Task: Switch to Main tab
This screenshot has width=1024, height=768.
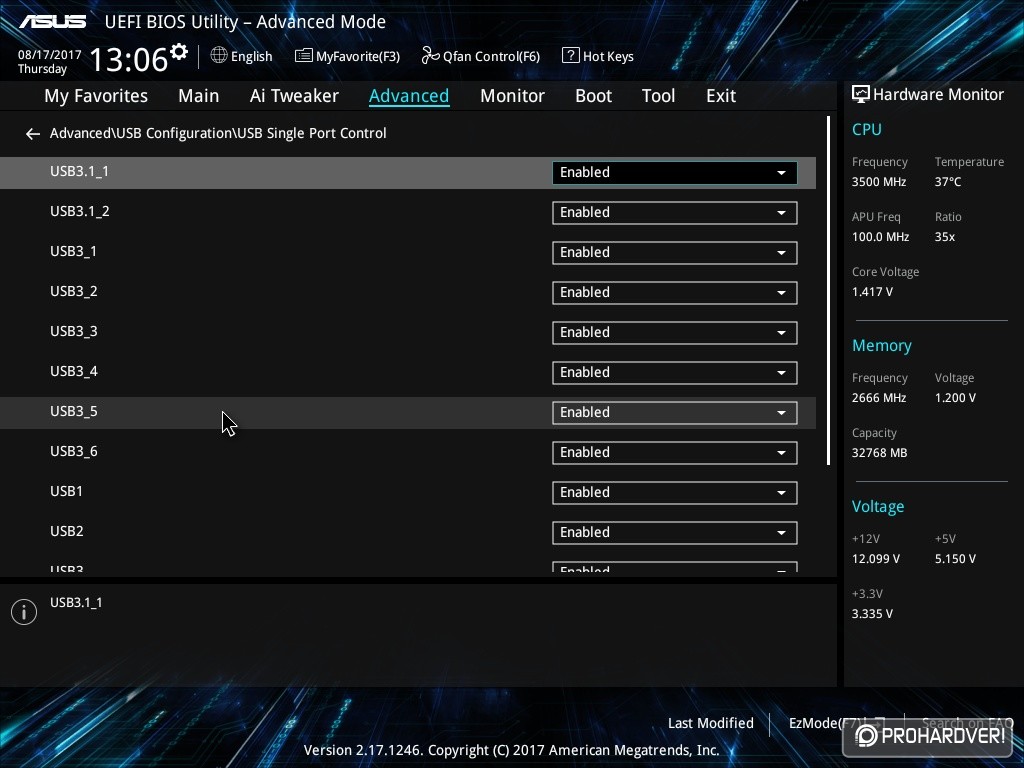Action: 199,96
